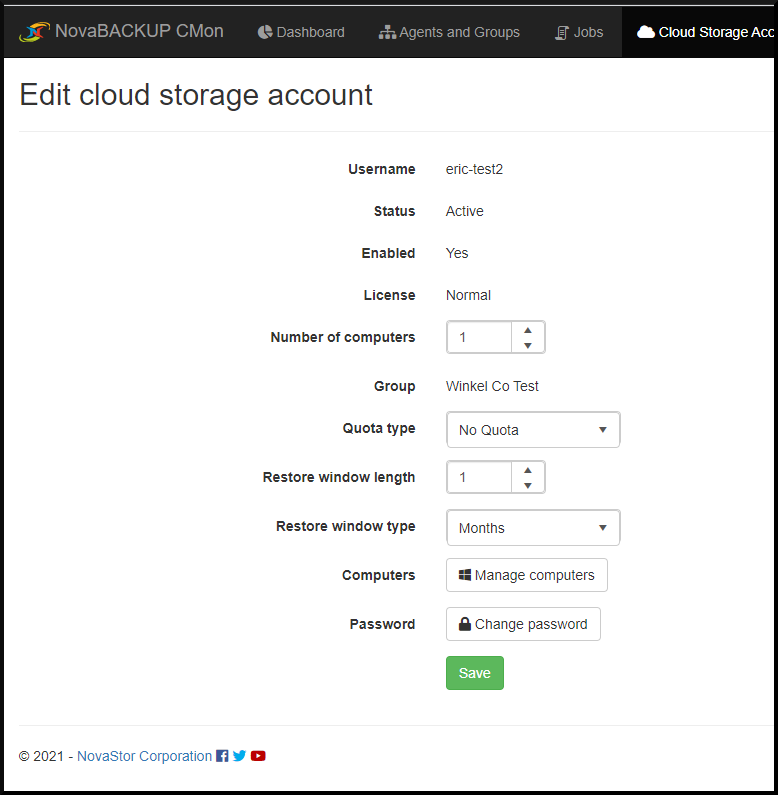This screenshot has width=778, height=795.
Task: Go to Agents and Groups tab
Action: (449, 32)
